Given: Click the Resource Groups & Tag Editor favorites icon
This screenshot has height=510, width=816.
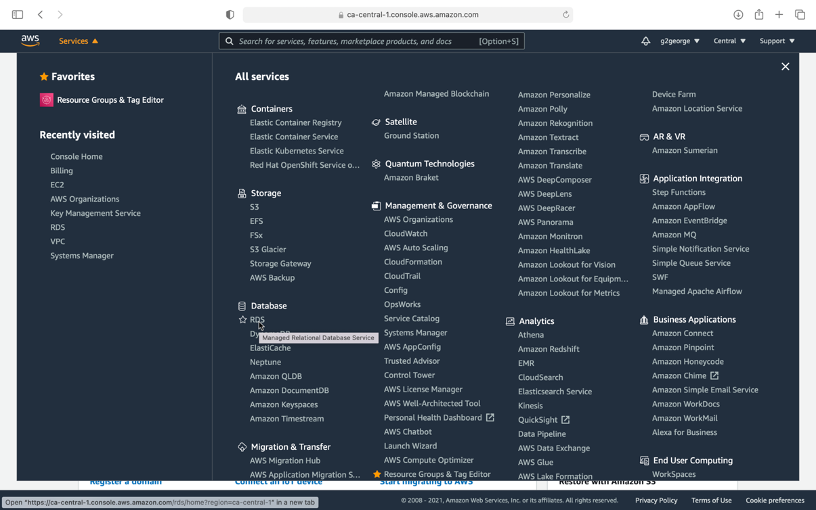Looking at the screenshot, I should point(46,100).
